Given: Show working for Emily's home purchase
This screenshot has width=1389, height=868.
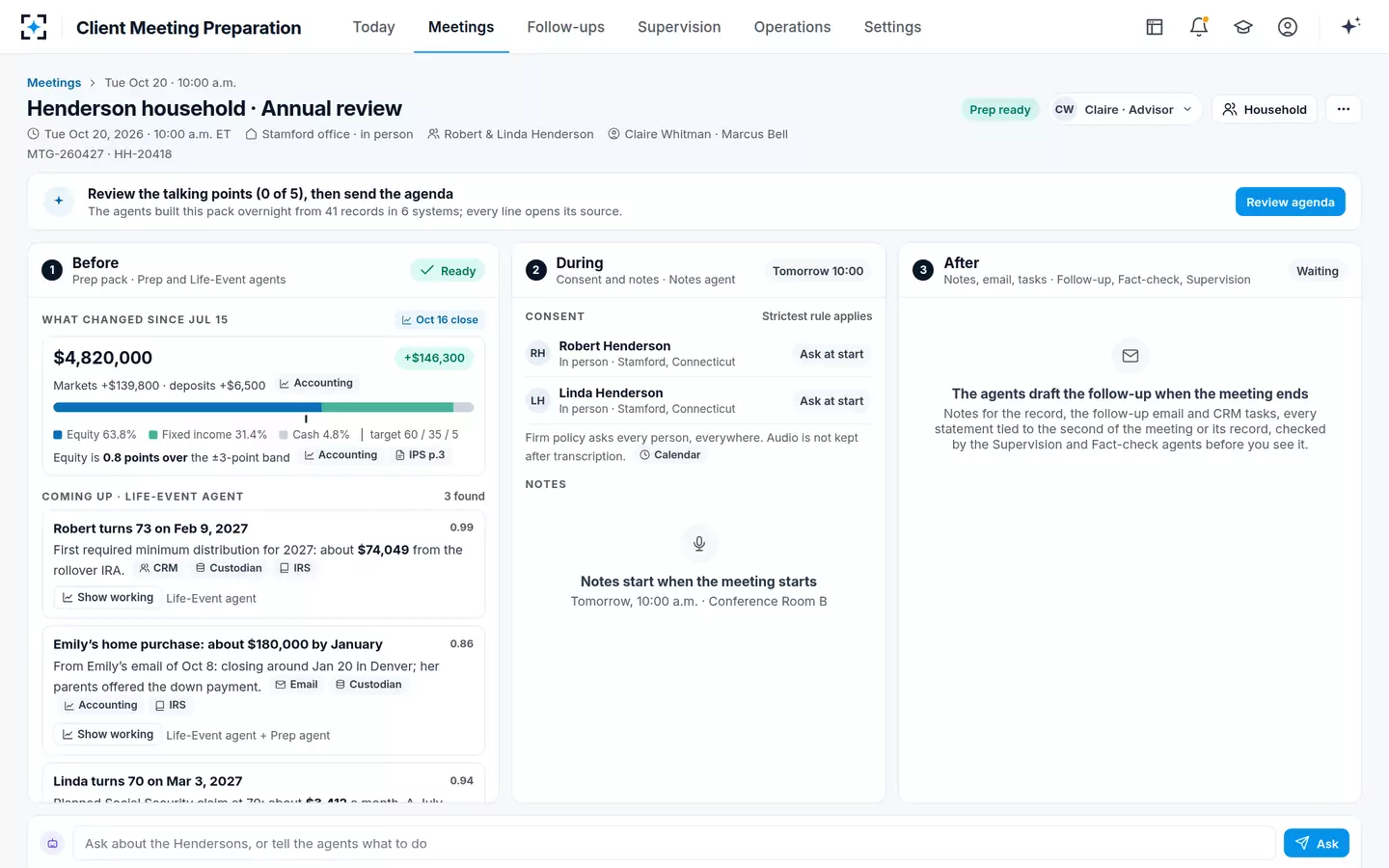Looking at the screenshot, I should (x=108, y=735).
